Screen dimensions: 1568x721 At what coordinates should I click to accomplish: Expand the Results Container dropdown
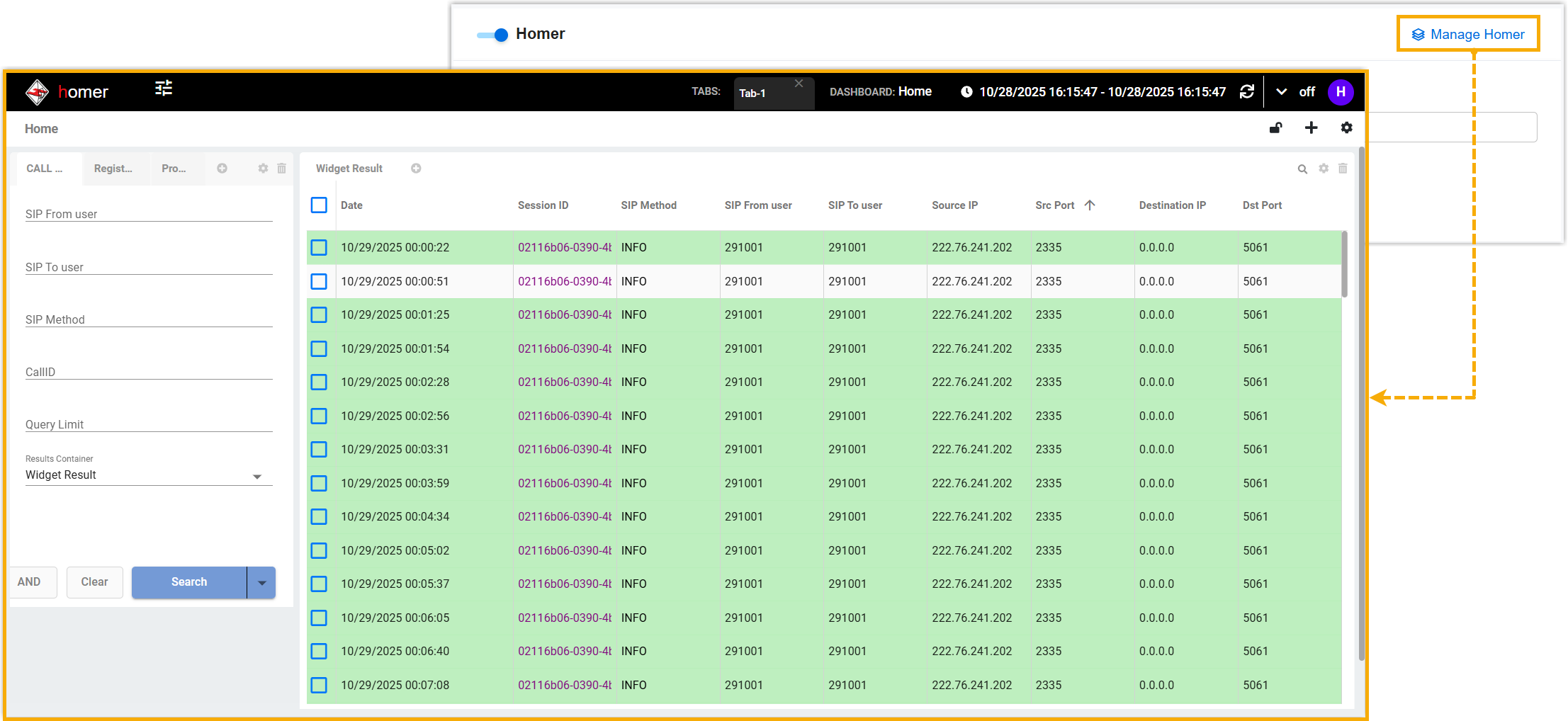pyautogui.click(x=257, y=477)
